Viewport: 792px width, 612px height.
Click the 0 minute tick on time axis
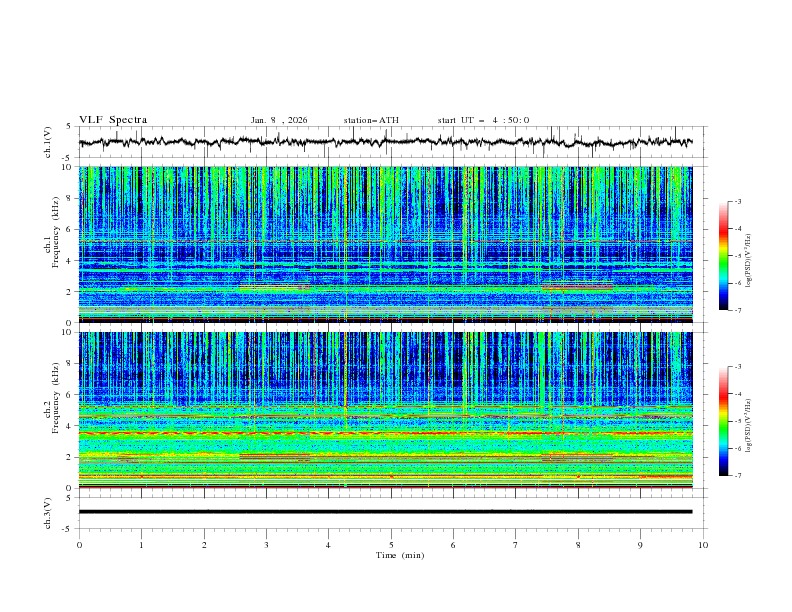pyautogui.click(x=79, y=544)
